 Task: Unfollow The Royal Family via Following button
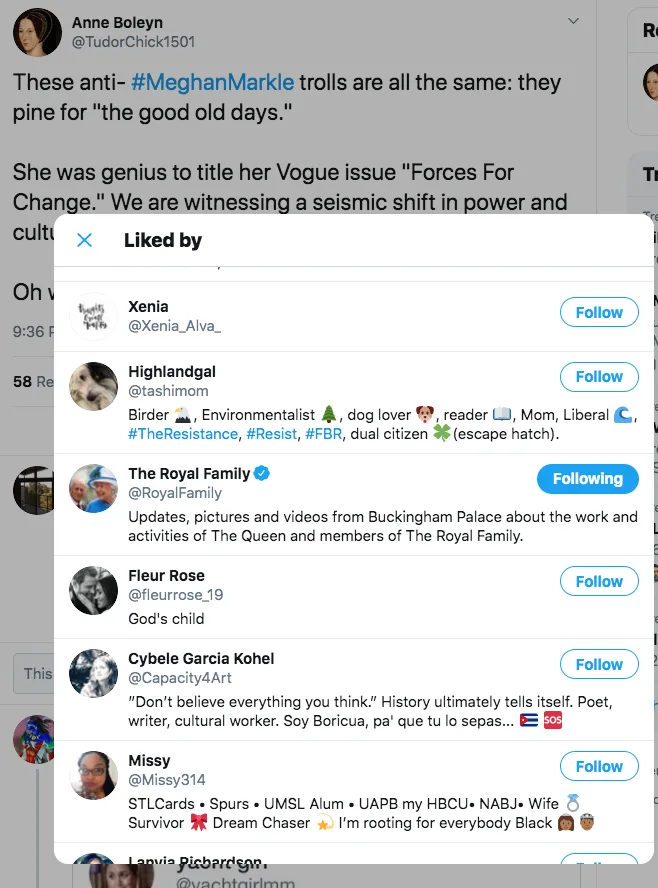coord(587,479)
